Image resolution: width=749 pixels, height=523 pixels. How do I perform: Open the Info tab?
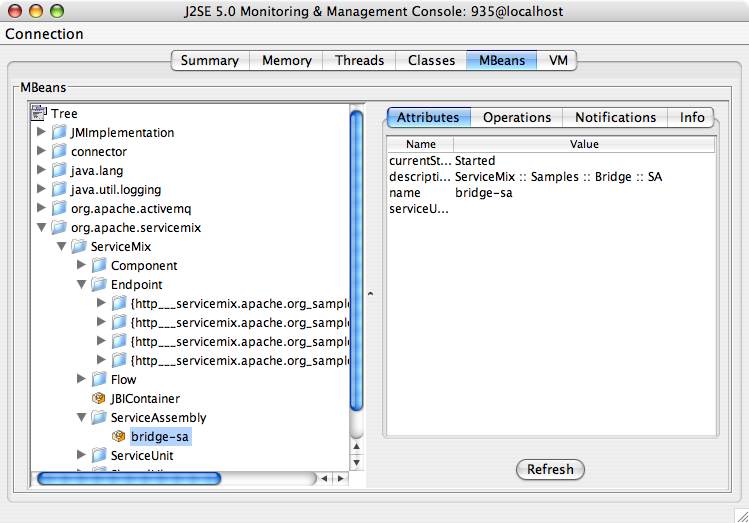tap(692, 117)
